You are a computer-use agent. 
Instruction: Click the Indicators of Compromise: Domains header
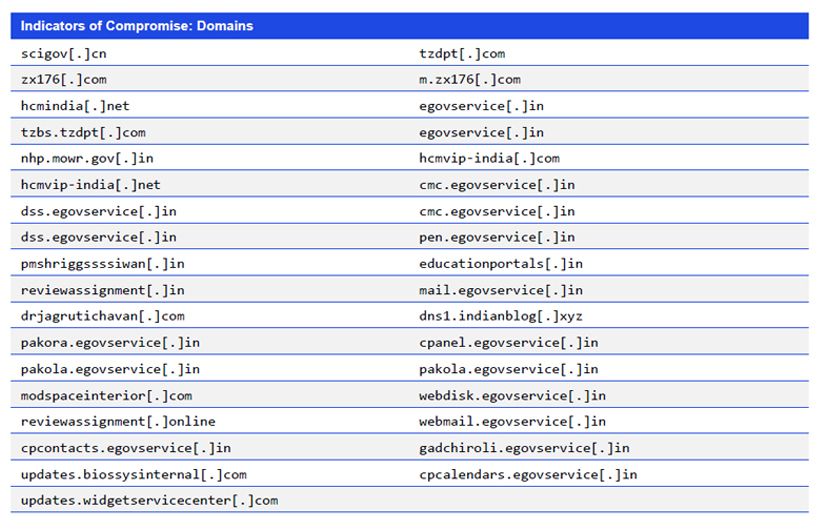pos(137,26)
